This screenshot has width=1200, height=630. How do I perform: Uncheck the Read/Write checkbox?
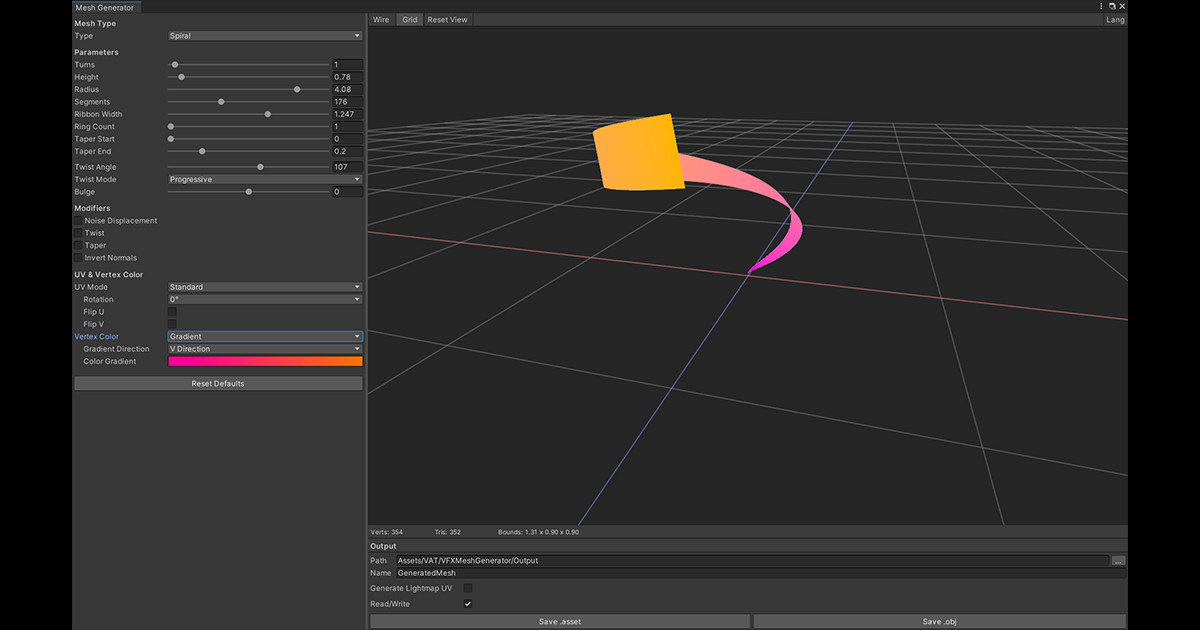click(x=467, y=604)
